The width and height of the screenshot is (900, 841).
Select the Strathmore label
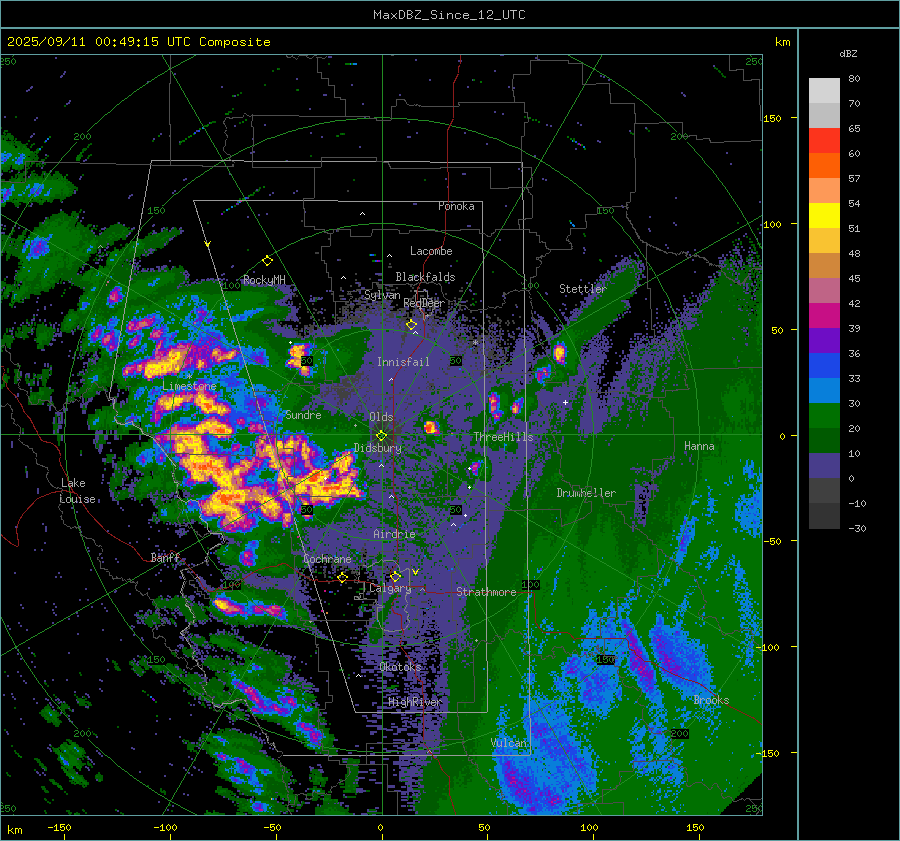click(486, 592)
